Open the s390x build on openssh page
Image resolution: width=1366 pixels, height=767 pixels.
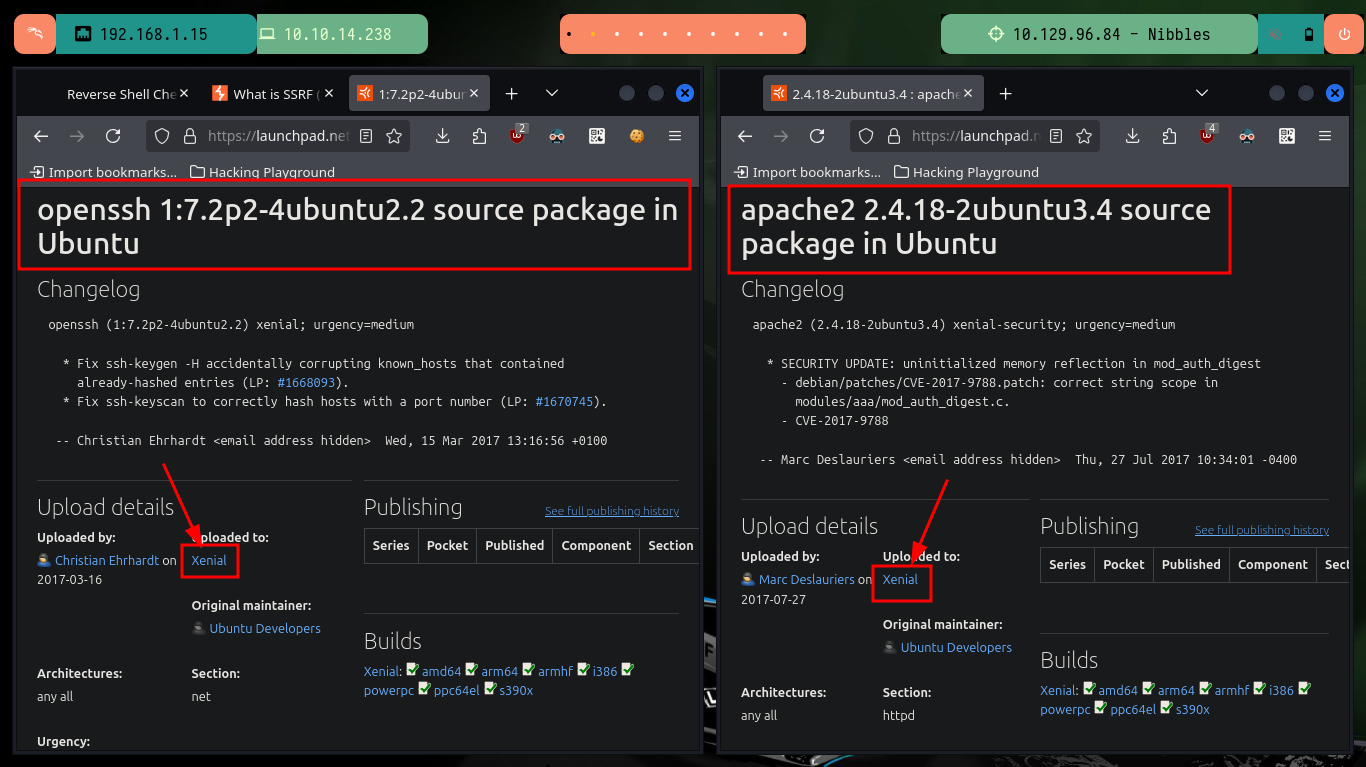click(x=516, y=691)
